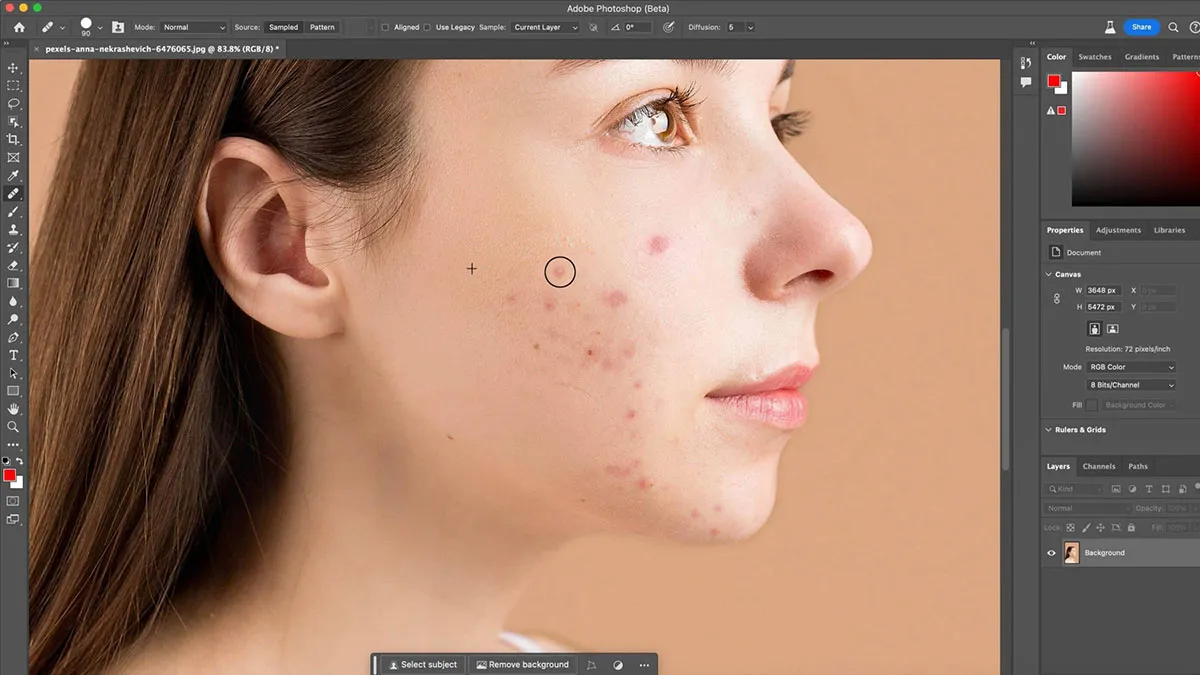Open the Clone Source panel toggle icon
The width and height of the screenshot is (1200, 675).
118,27
